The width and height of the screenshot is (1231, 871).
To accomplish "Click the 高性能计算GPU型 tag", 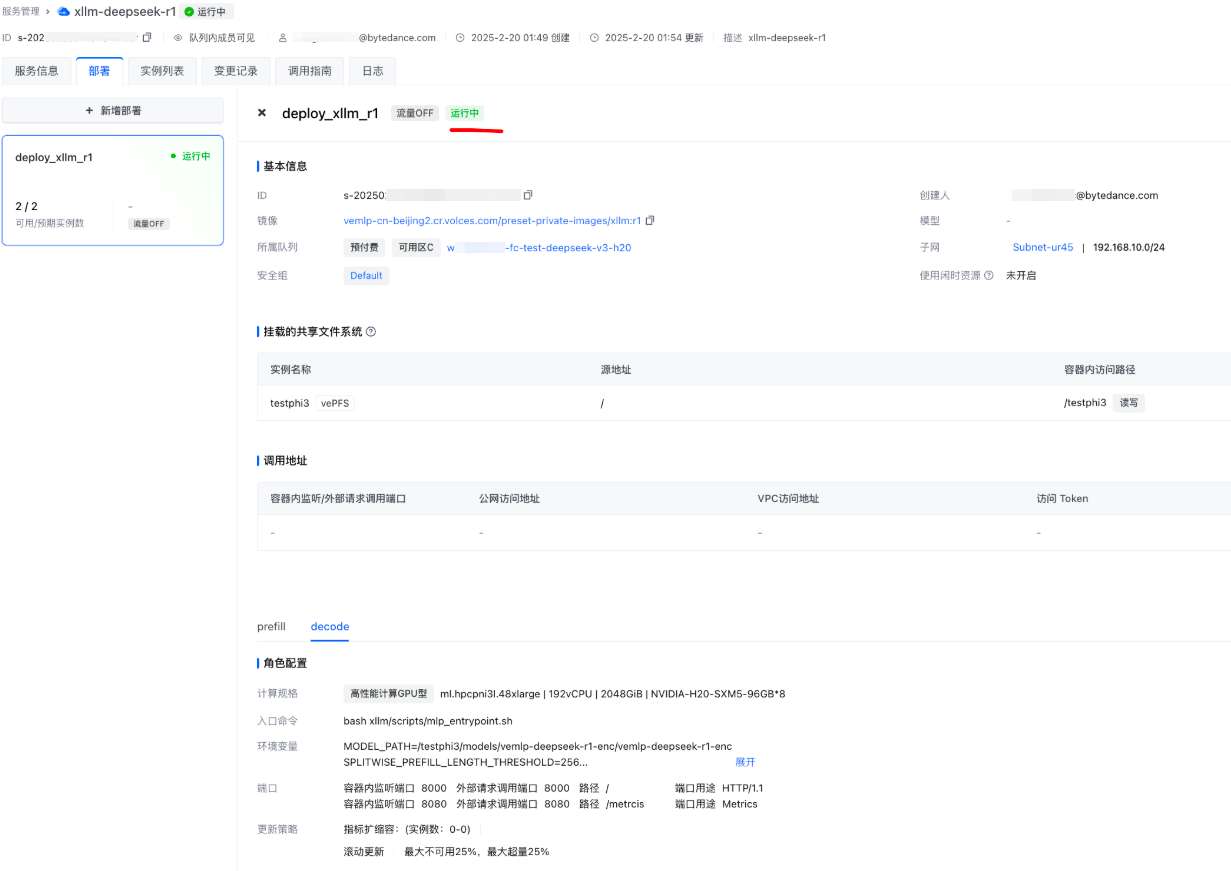I will point(389,694).
